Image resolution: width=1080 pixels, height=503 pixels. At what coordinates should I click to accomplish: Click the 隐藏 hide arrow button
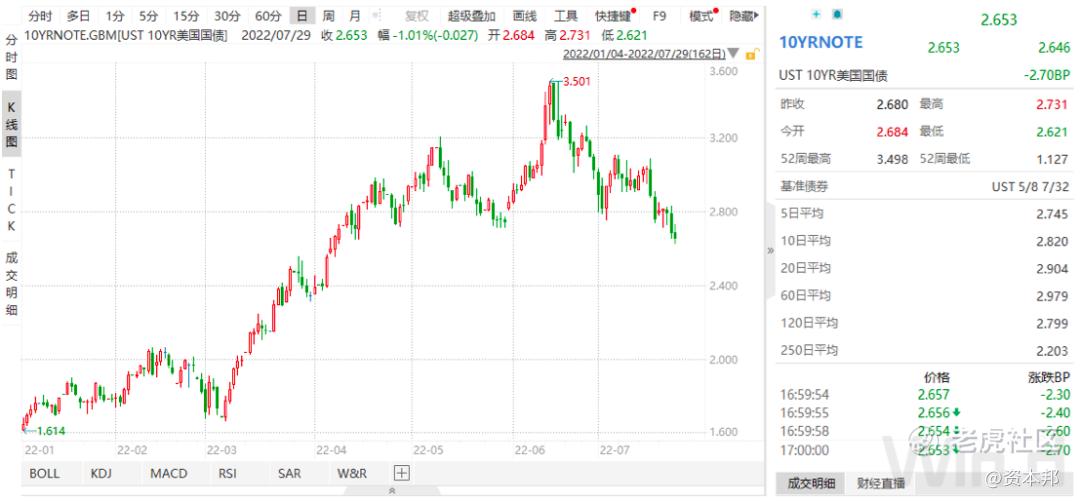745,16
